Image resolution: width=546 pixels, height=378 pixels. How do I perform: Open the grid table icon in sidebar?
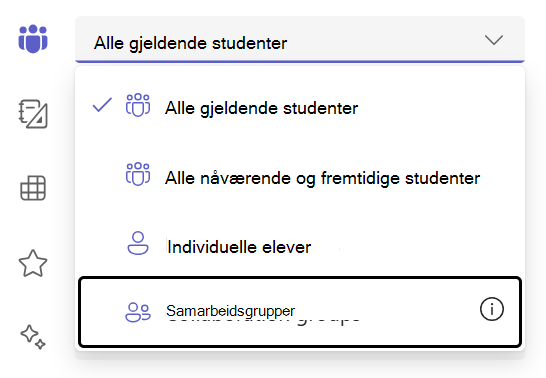point(33,188)
